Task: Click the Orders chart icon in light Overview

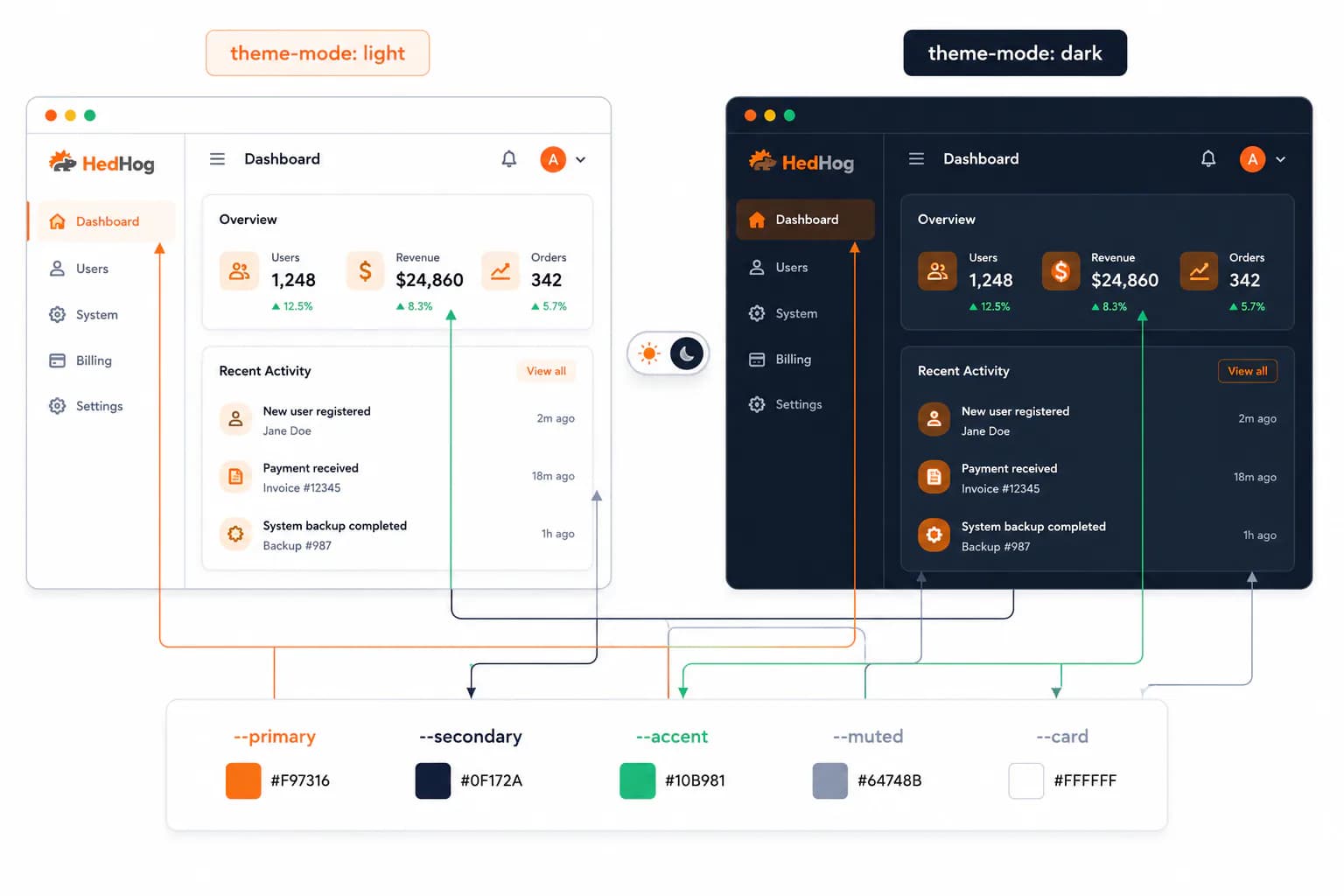Action: point(500,271)
